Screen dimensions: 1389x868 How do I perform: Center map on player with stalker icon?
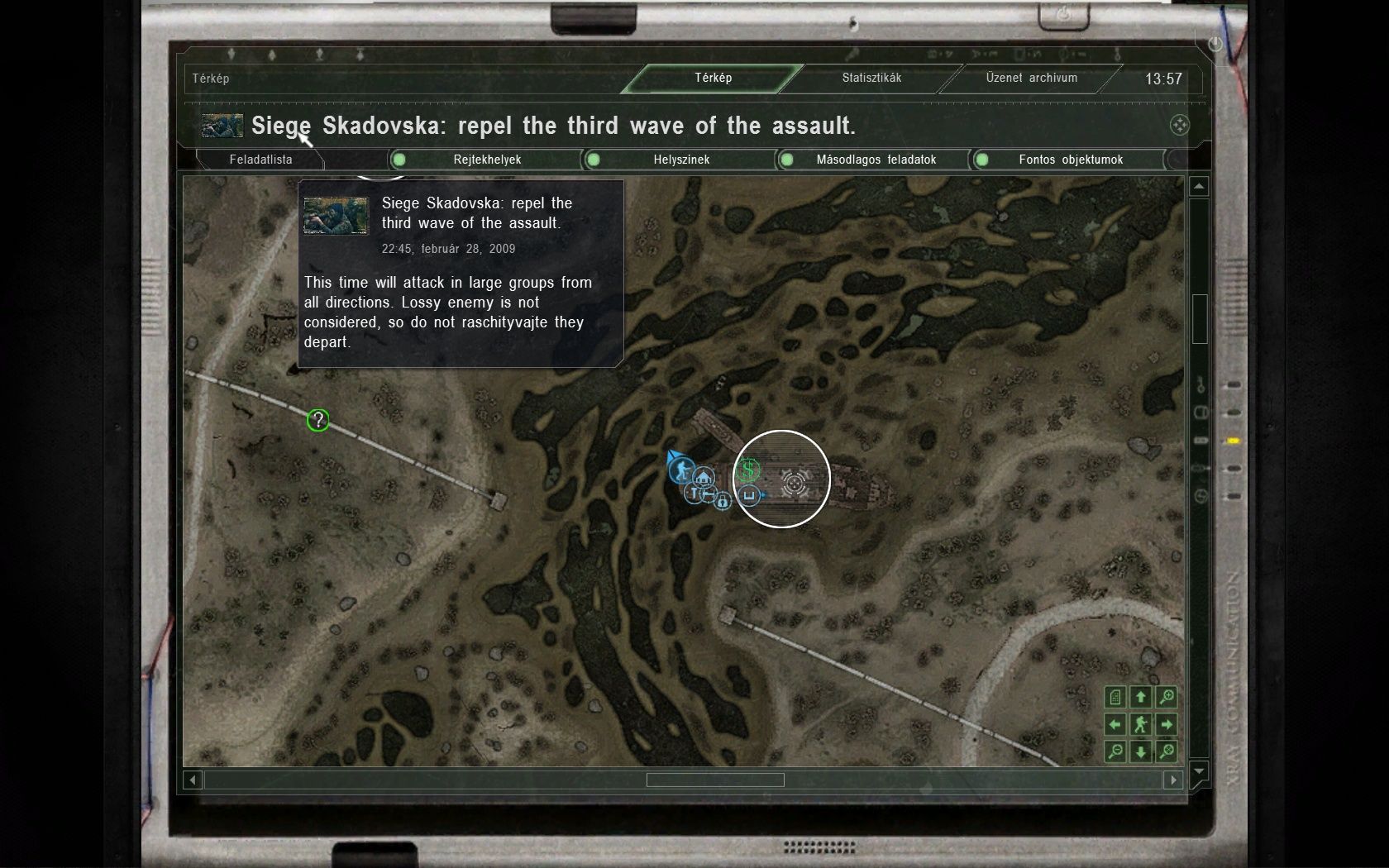(x=1141, y=724)
